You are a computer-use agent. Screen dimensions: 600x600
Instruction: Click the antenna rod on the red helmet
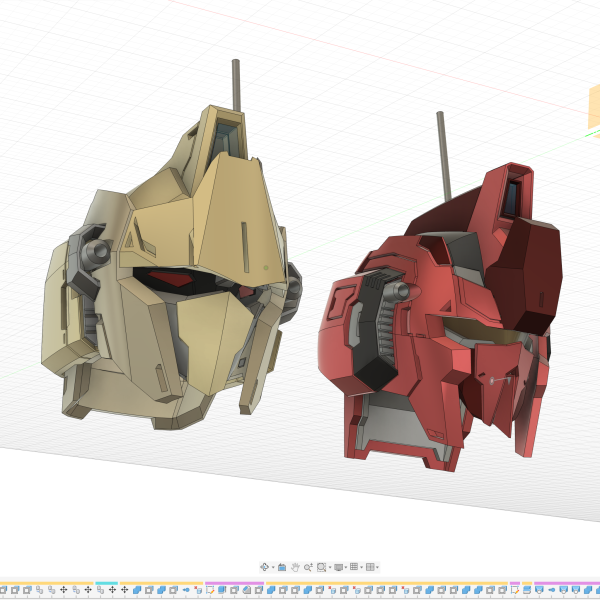pos(444,155)
